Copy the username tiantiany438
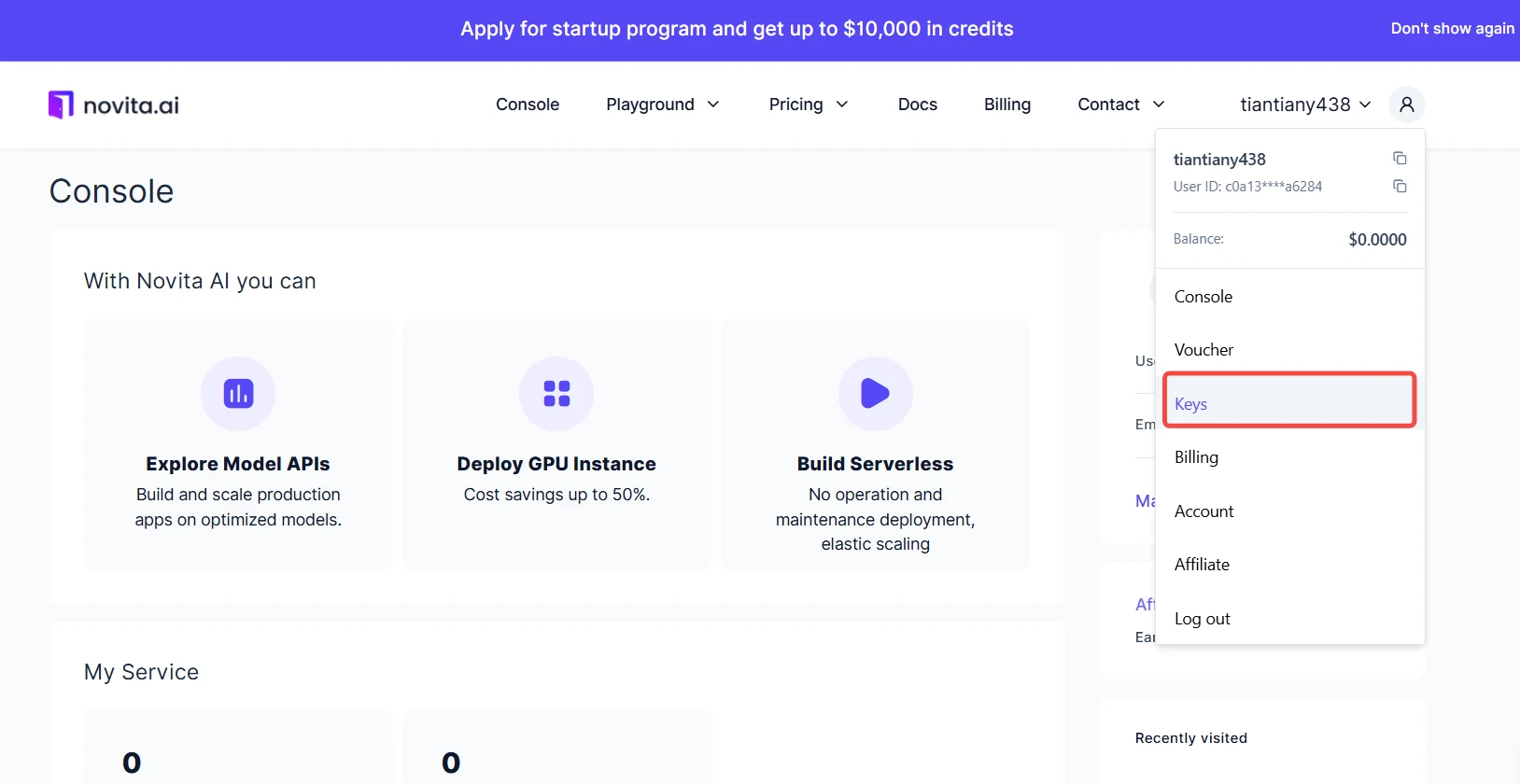The width and height of the screenshot is (1520, 784). [1400, 159]
